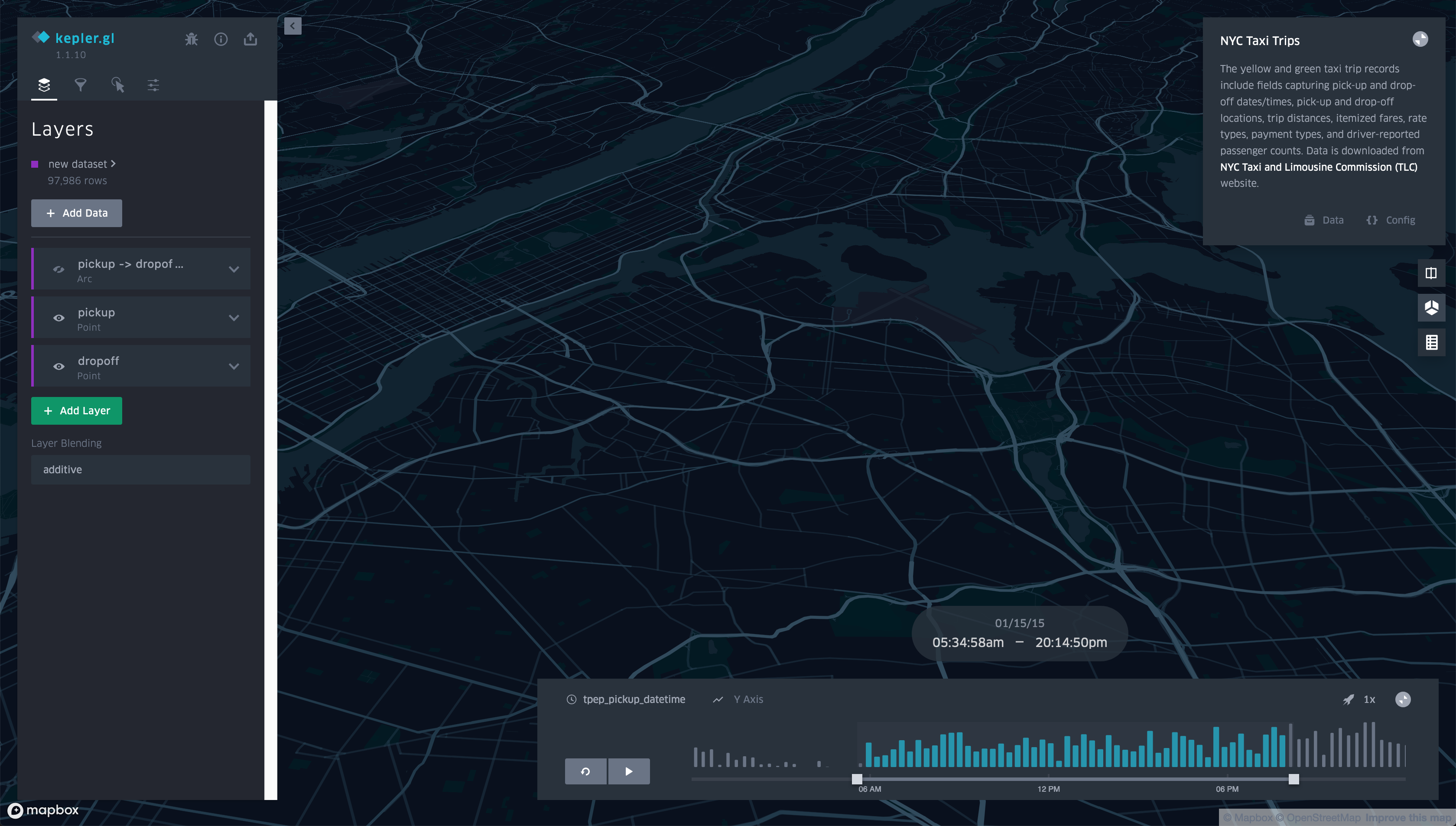Open the Interactions settings tab
The image size is (1456, 826).
117,85
